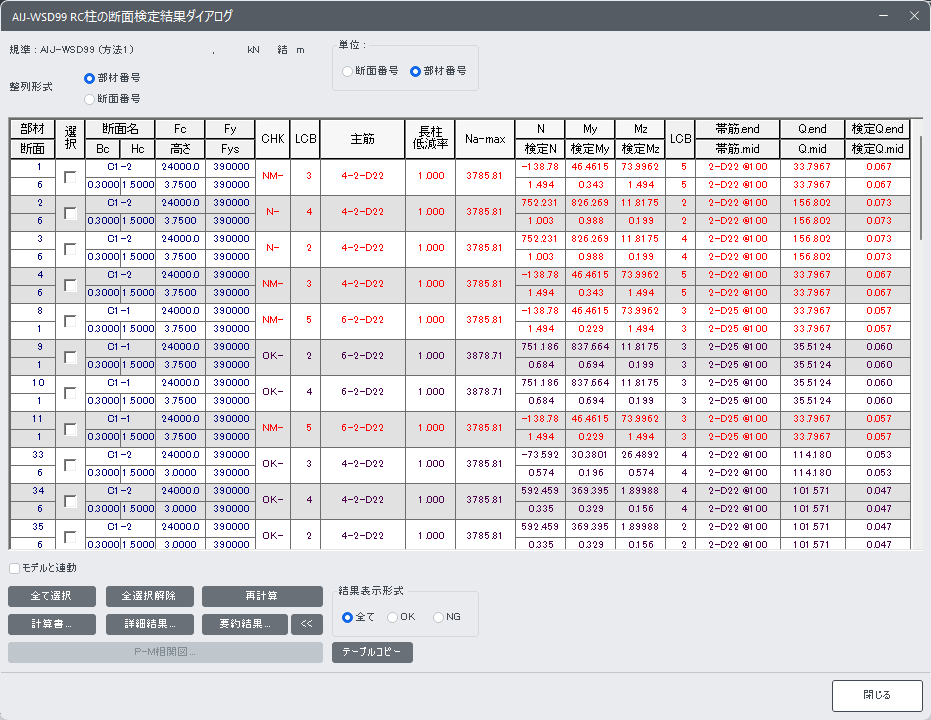931x720 pixels.
Task: Tick selection checkbox for member 2 row
Action: [70, 213]
